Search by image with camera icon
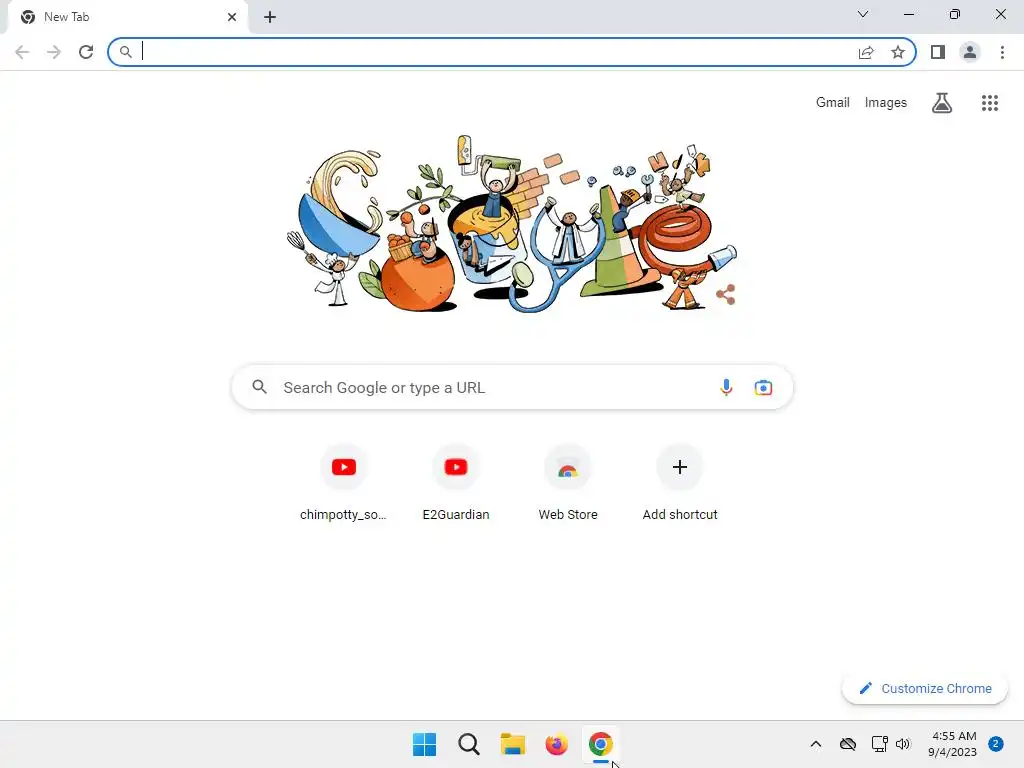 tap(763, 387)
